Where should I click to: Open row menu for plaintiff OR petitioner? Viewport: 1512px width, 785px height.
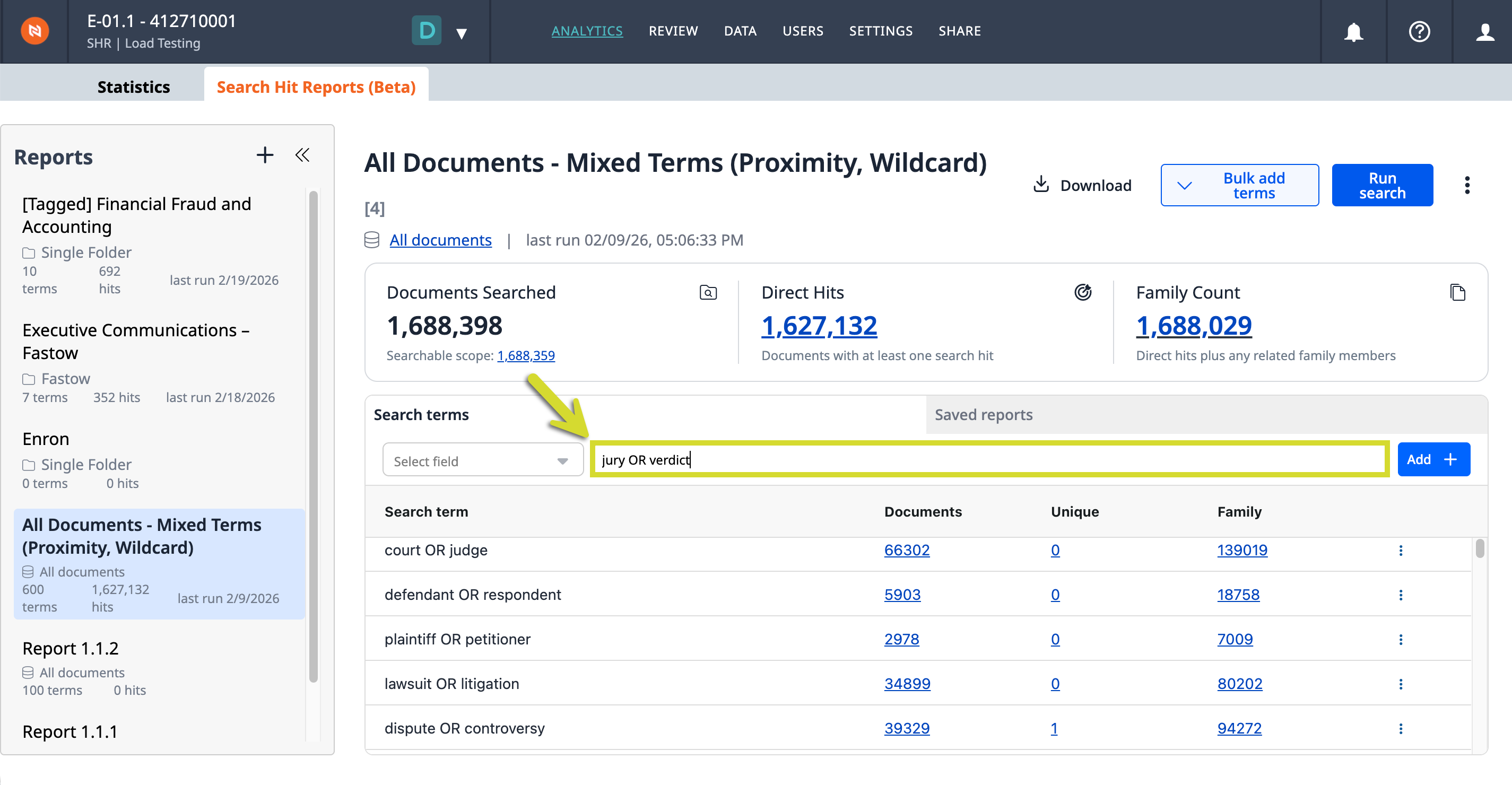pyautogui.click(x=1401, y=640)
